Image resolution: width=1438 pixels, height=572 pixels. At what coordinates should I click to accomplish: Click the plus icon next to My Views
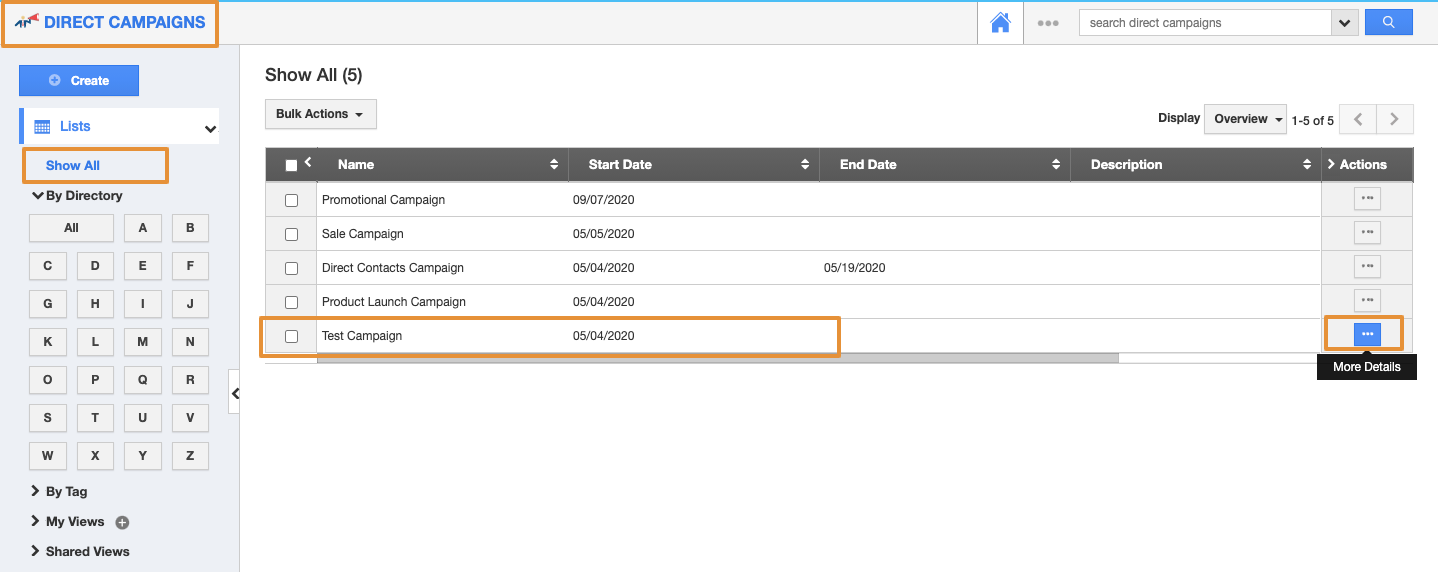coord(122,522)
